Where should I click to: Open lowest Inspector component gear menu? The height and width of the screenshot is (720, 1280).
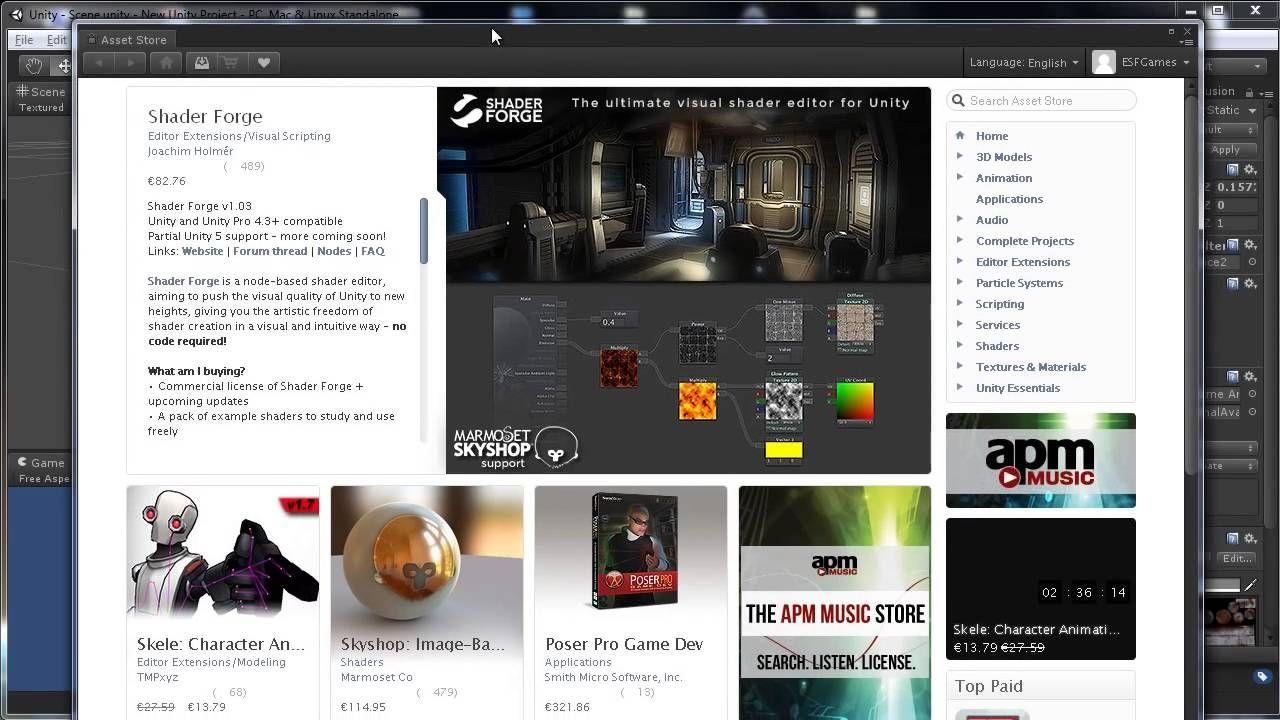point(1250,539)
